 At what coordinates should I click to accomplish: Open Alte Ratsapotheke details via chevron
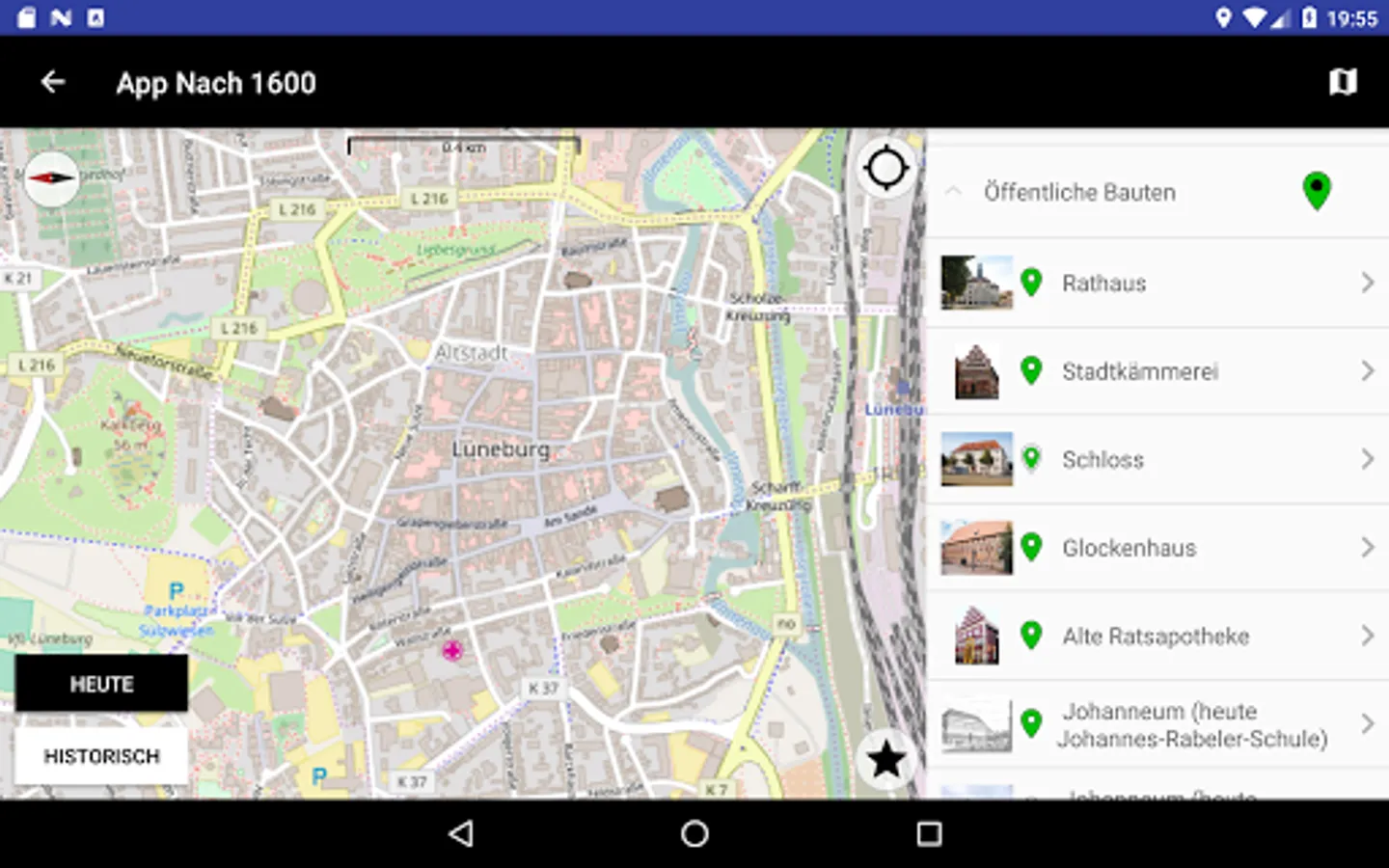point(1367,636)
